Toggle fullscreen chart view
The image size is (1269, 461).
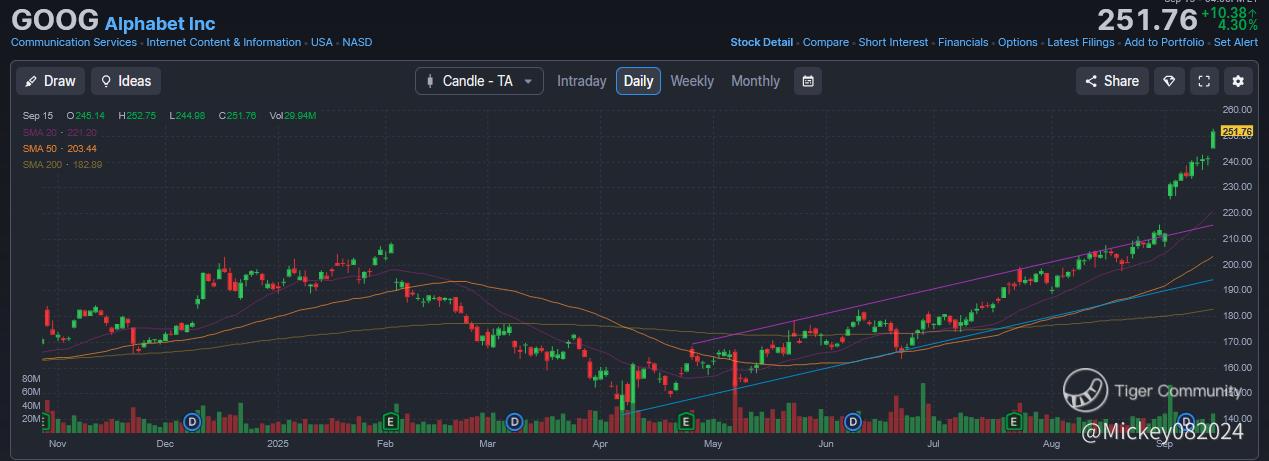[1204, 81]
